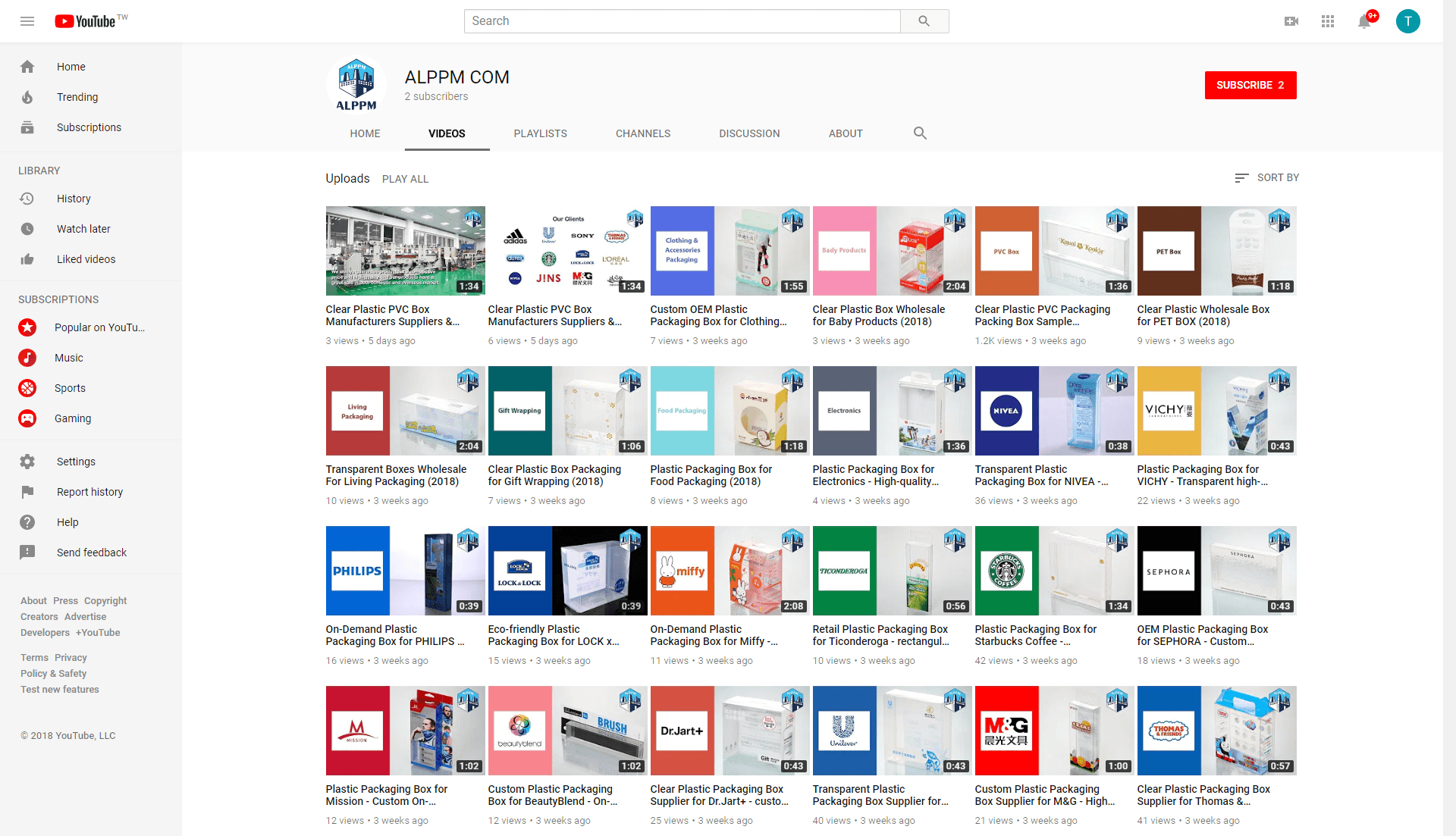Image resolution: width=1456 pixels, height=836 pixels.
Task: Click the Help question mark icon
Action: coord(27,522)
